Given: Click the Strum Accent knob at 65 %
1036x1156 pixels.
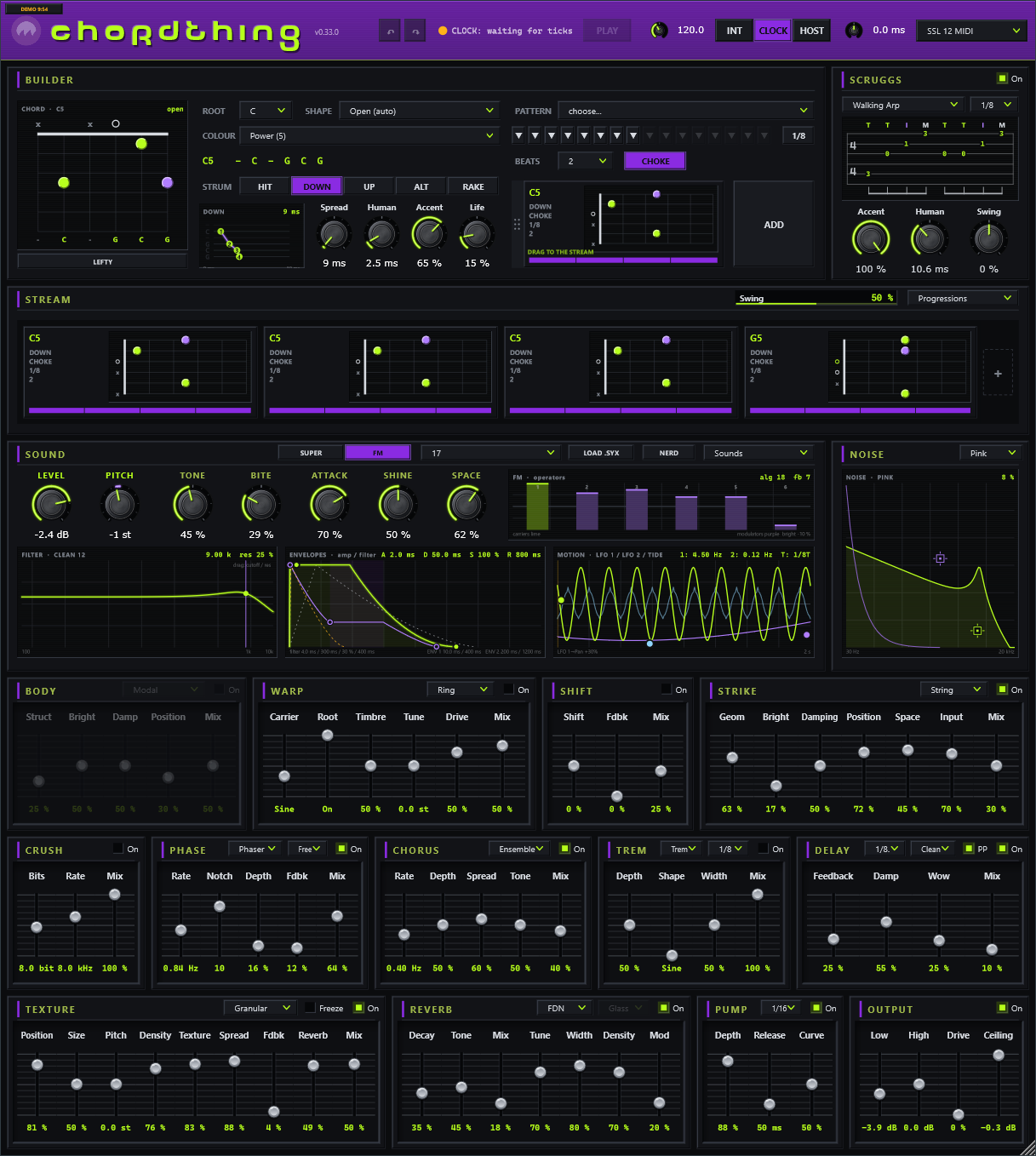Looking at the screenshot, I should [429, 234].
